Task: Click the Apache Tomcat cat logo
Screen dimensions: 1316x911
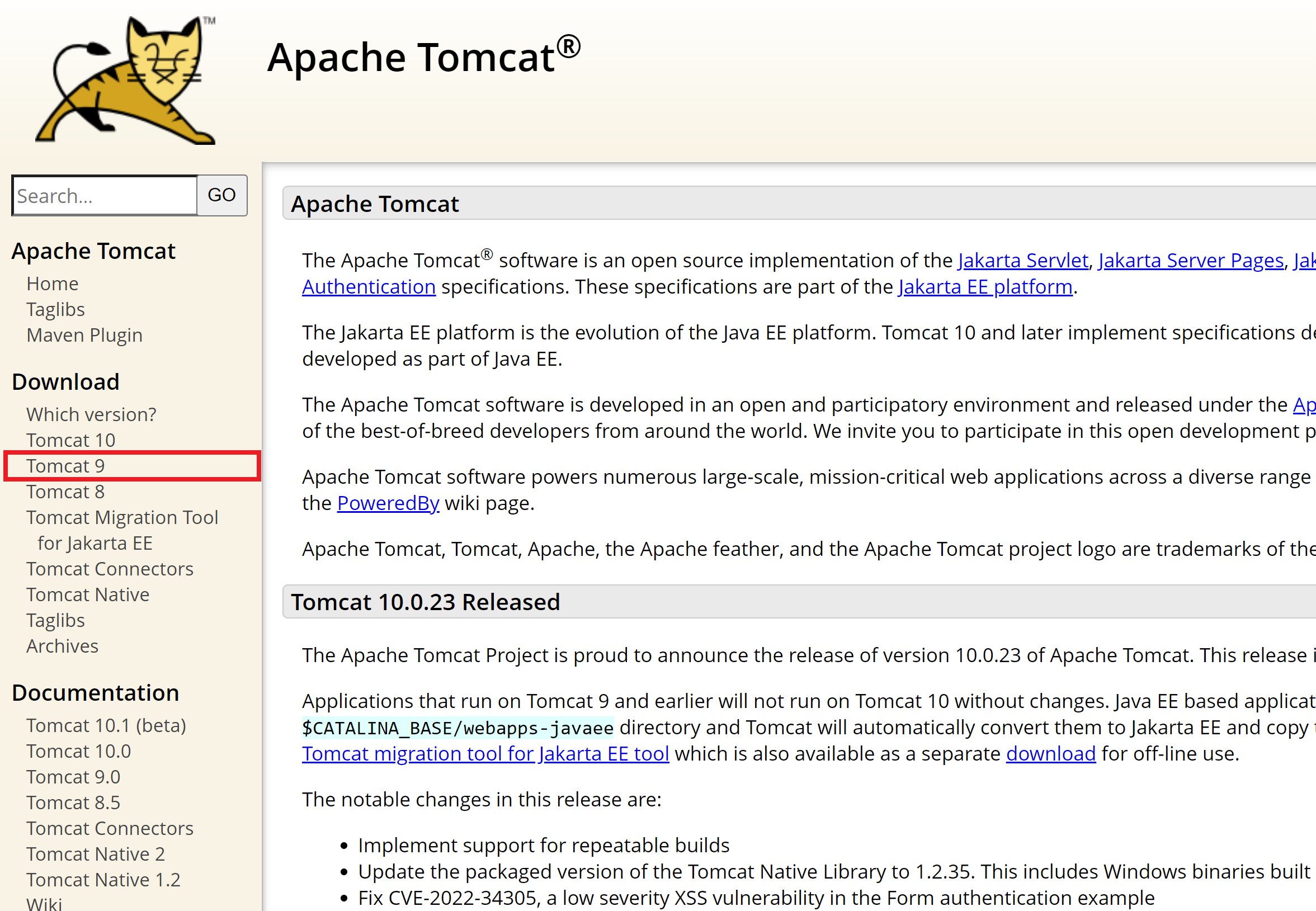Action: click(125, 80)
